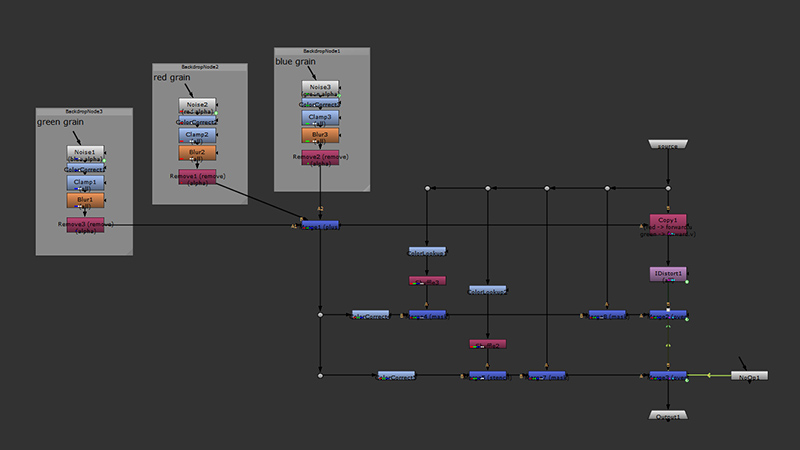Select the Merge (plus) node below the backdrops
Image resolution: width=800 pixels, height=450 pixels.
320,226
